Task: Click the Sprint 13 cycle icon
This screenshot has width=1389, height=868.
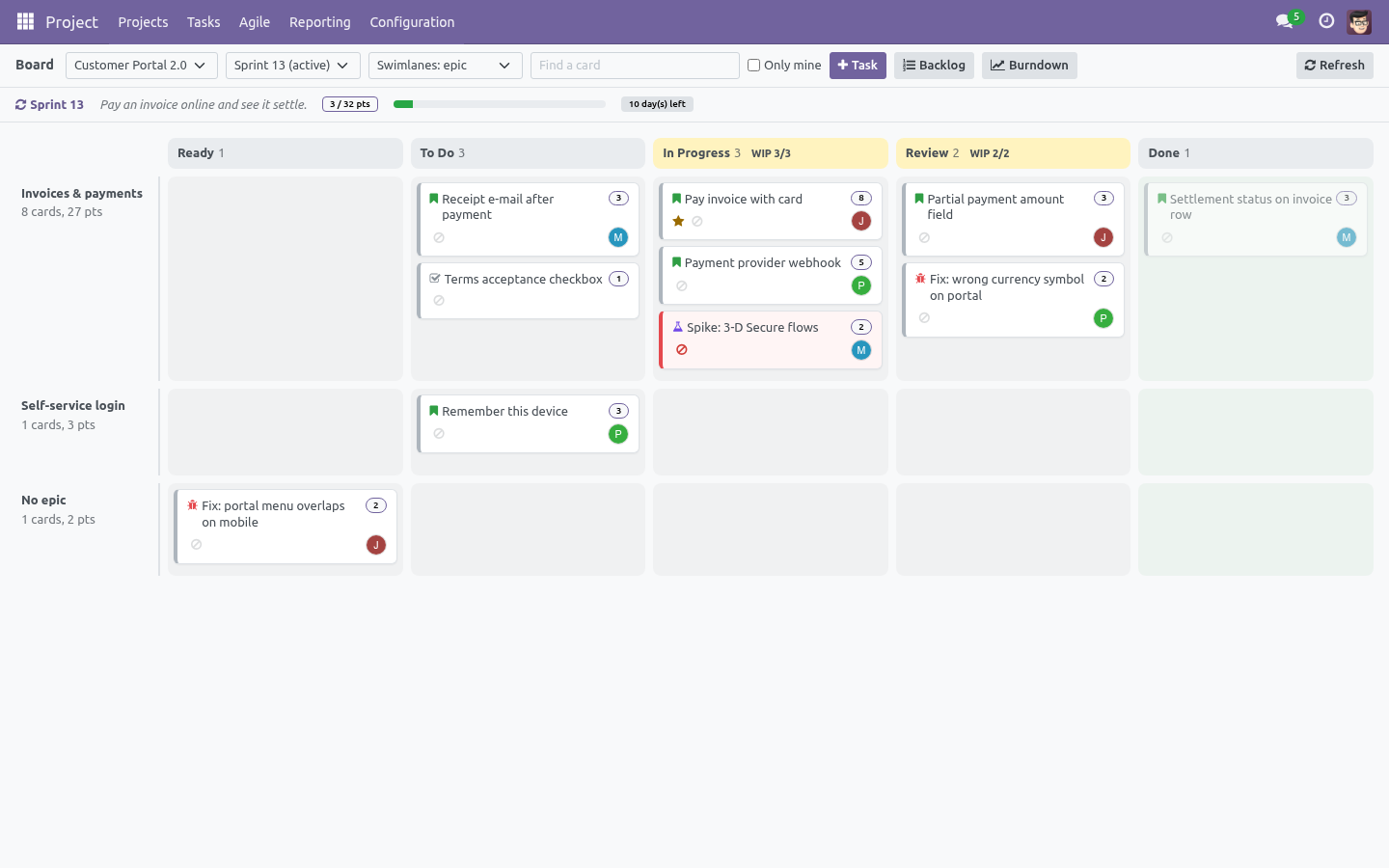Action: point(20,104)
